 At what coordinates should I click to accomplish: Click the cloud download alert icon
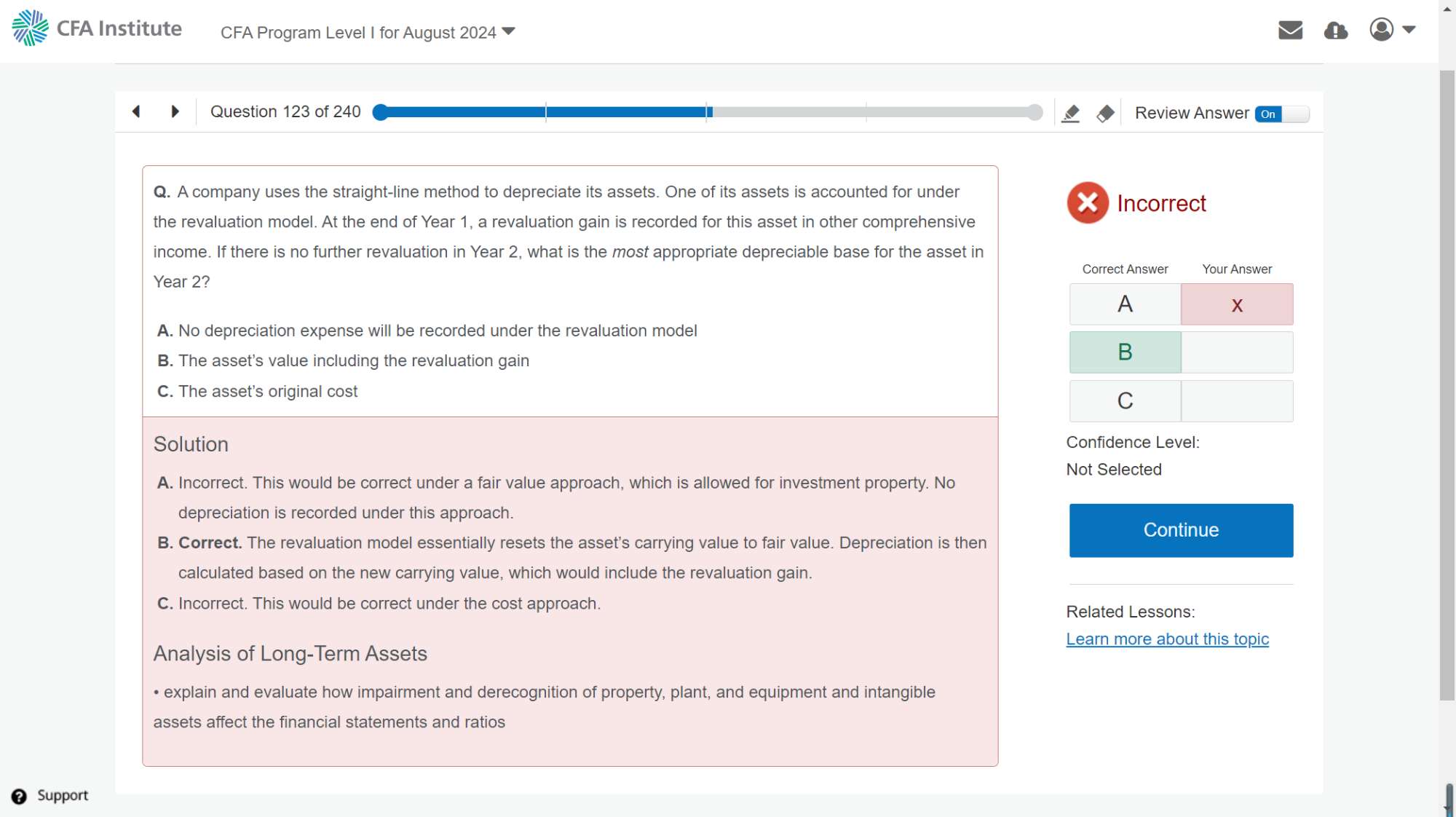(1335, 31)
